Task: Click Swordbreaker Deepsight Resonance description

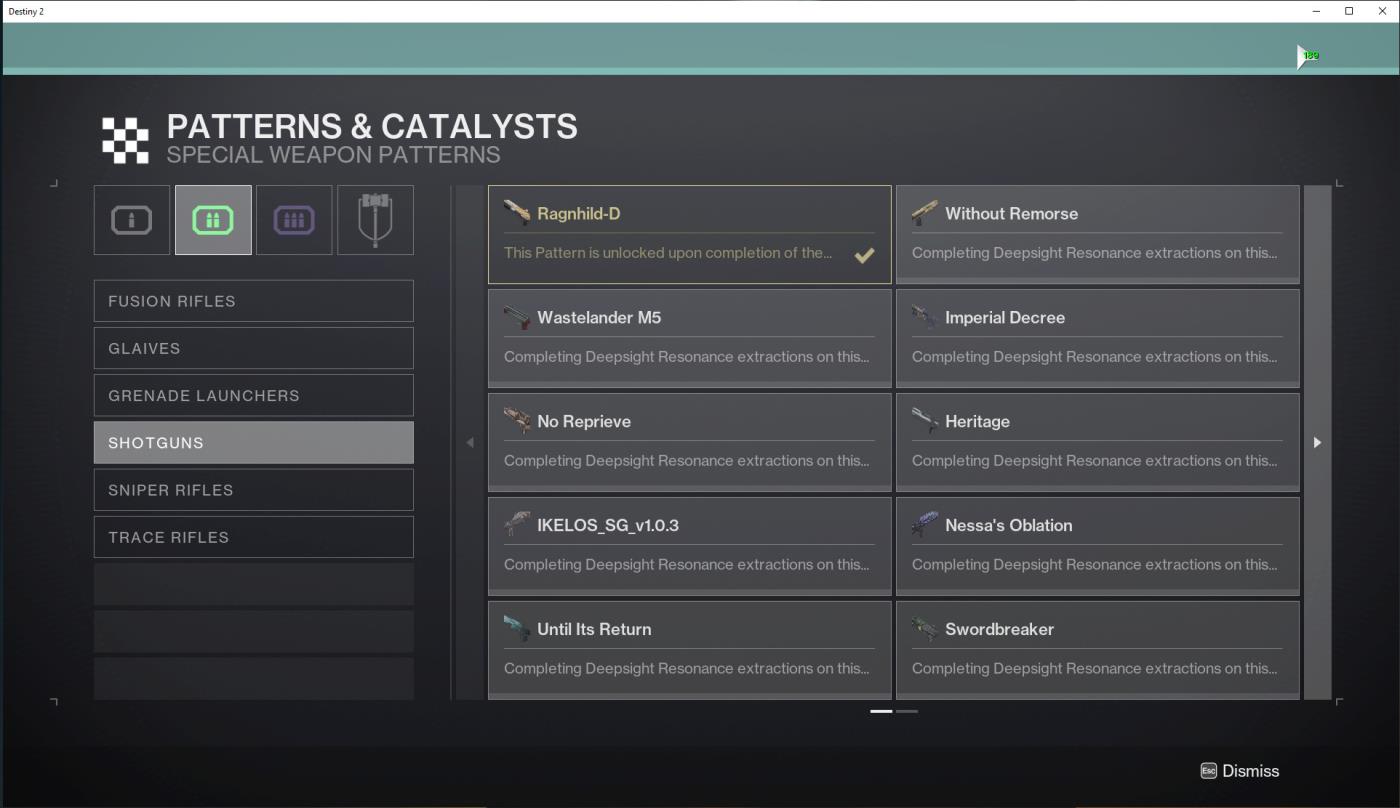Action: pos(1094,669)
